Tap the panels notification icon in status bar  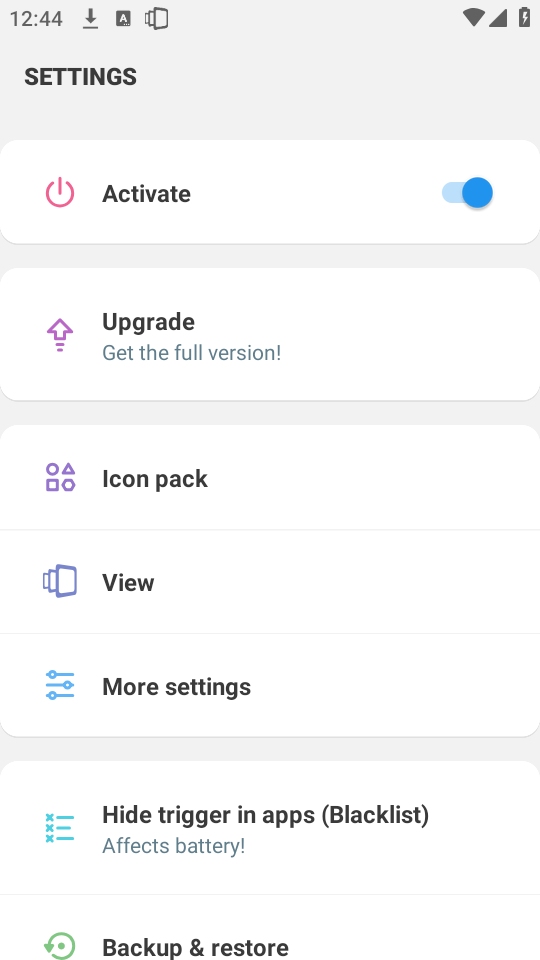click(157, 18)
